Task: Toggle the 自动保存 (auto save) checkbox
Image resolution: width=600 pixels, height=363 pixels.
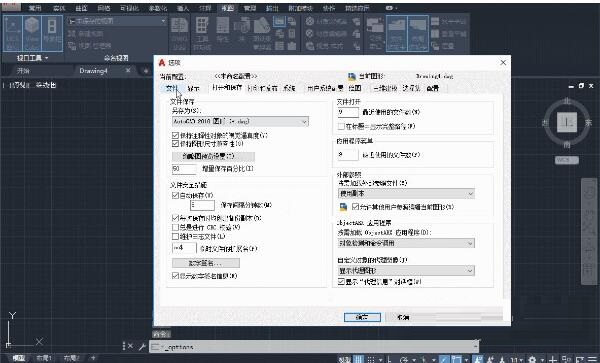Action: pos(175,195)
